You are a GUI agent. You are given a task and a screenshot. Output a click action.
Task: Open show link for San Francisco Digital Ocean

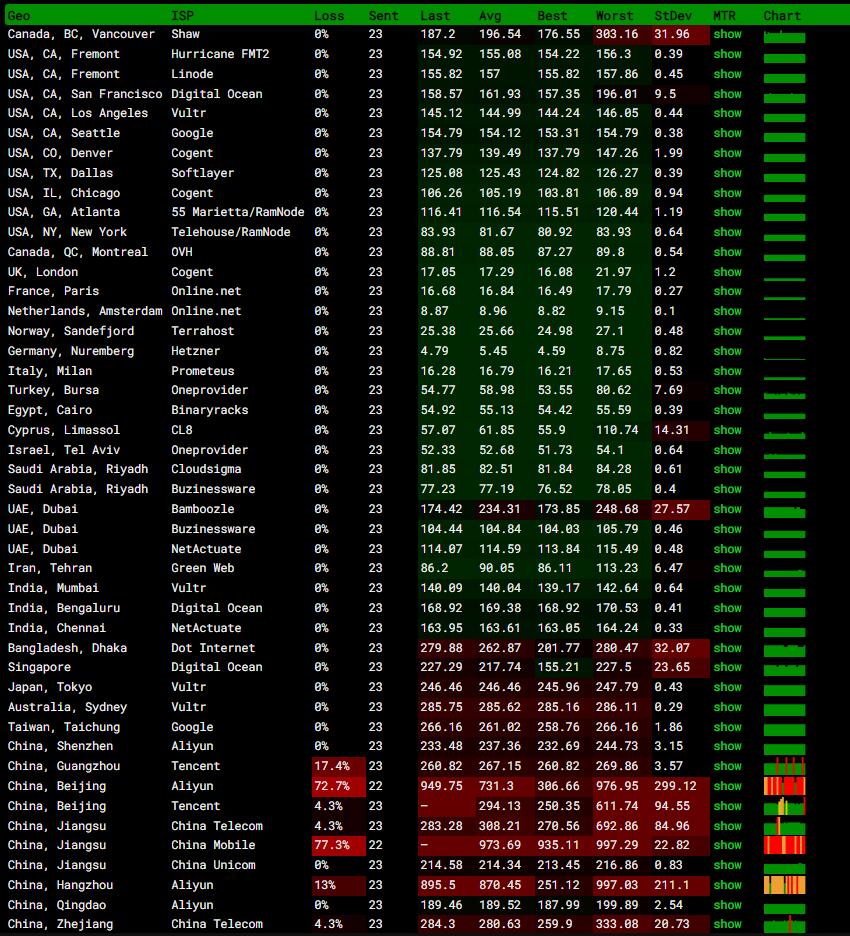point(727,94)
